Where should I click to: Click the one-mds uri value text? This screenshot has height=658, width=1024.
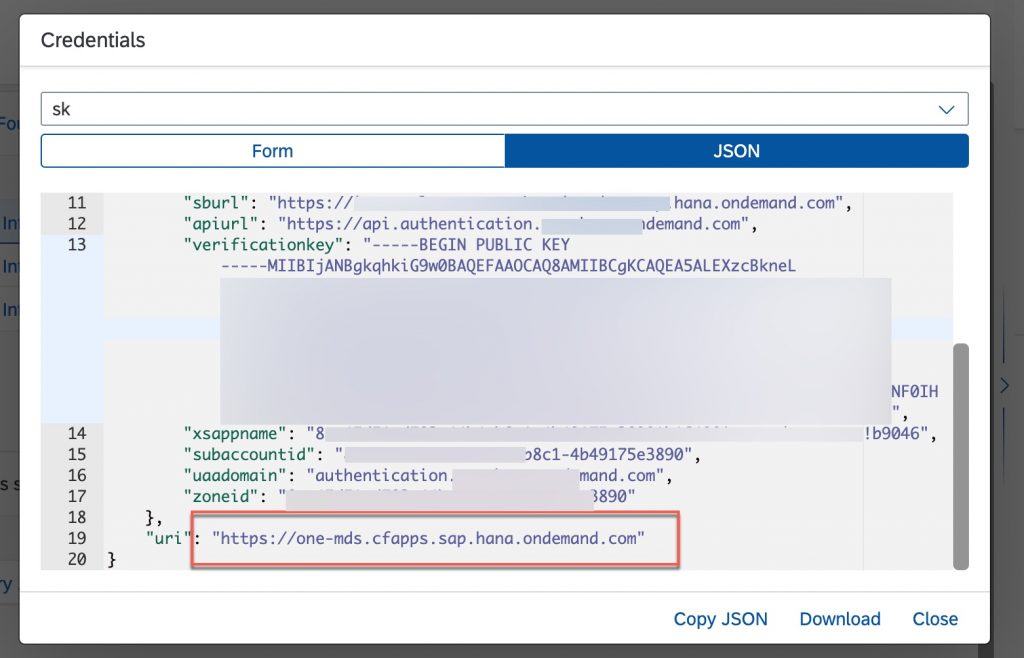click(428, 539)
